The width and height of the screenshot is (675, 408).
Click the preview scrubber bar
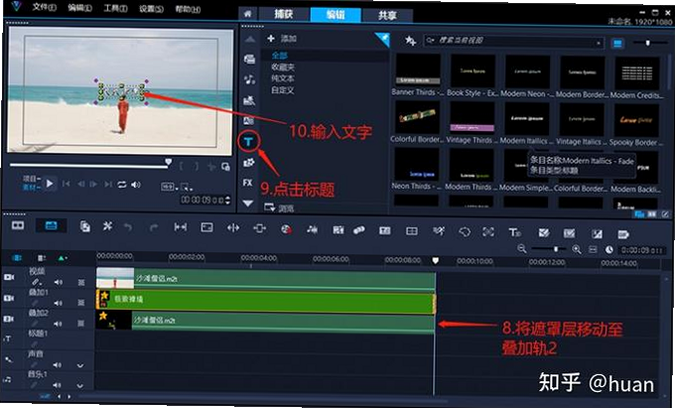pos(90,164)
